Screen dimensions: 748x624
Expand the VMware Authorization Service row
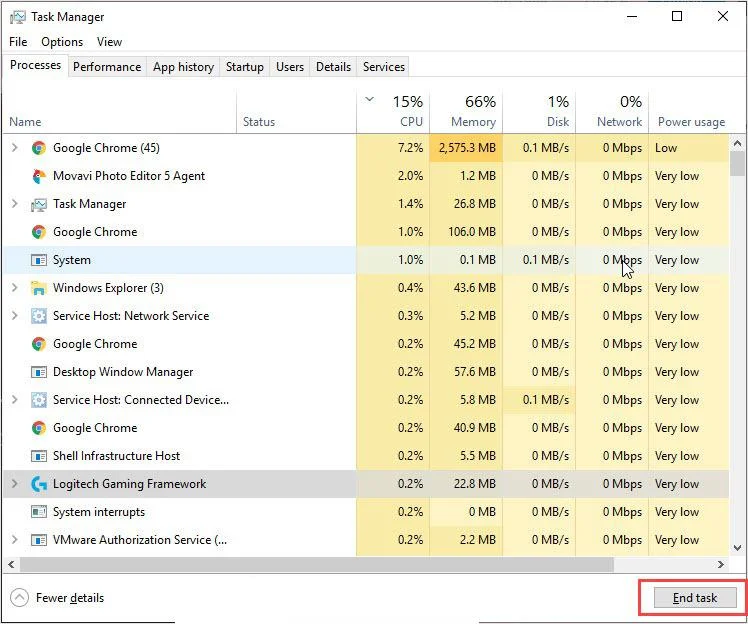tap(15, 540)
